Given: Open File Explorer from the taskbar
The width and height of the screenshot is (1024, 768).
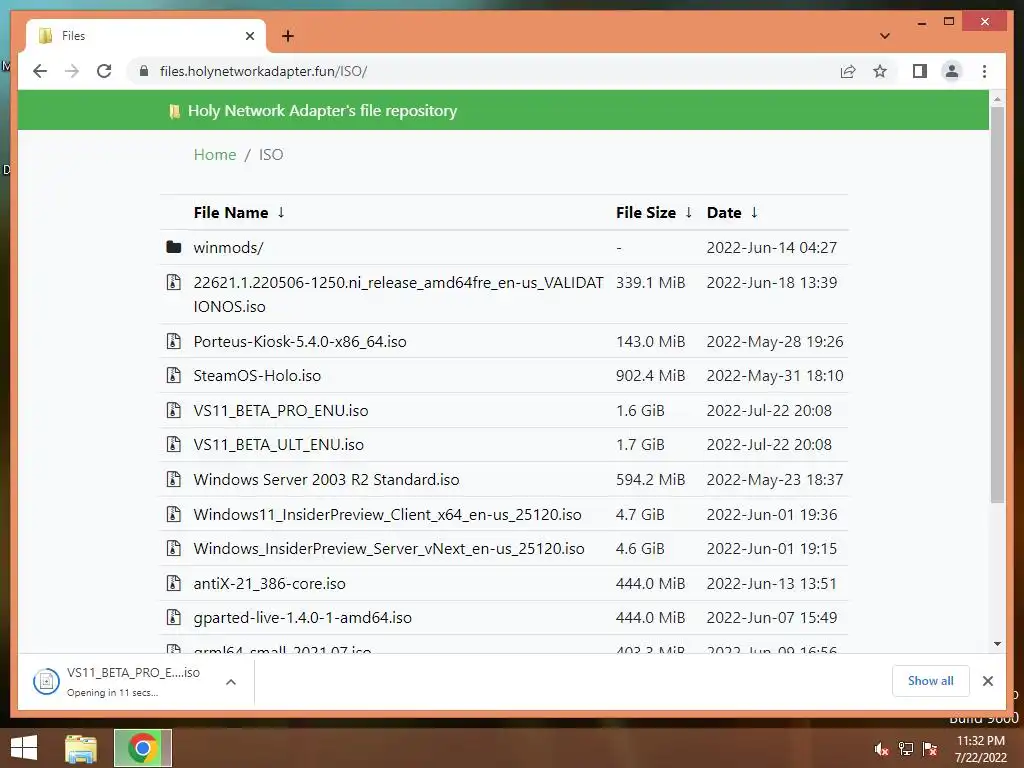Looking at the screenshot, I should [x=81, y=748].
